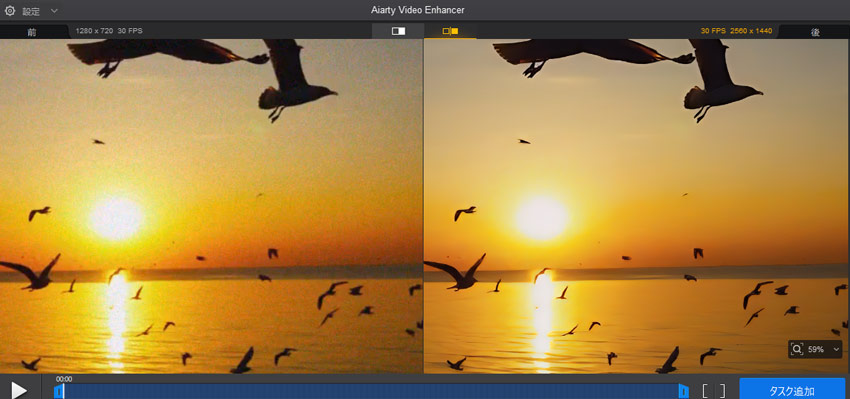850x399 pixels.
Task: Open settings via the gear icon
Action: tap(10, 10)
